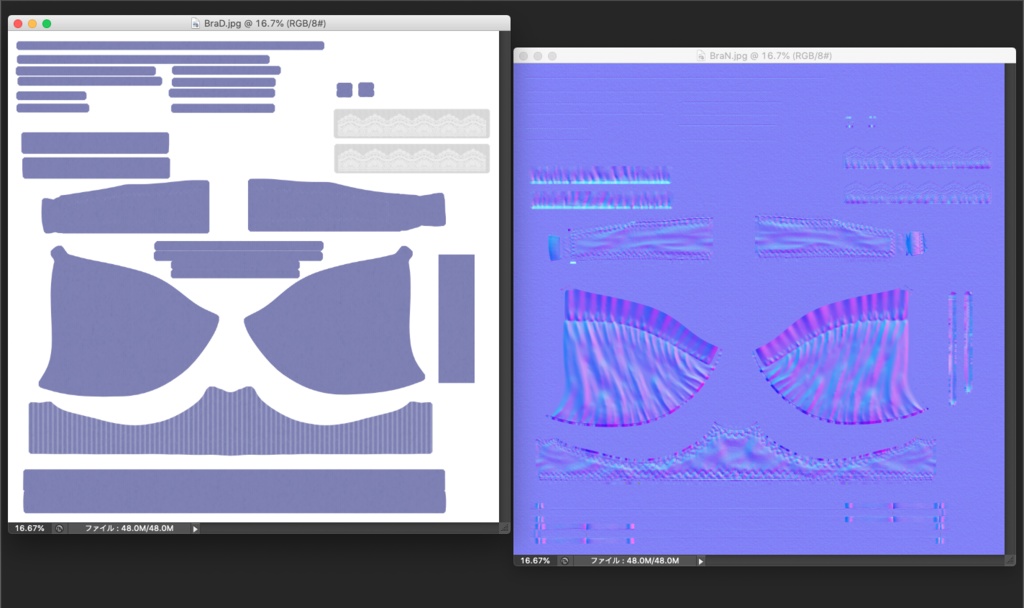1024x608 pixels.
Task: Click the BraD.jpg @ 16.7% (RGB/8#) window title
Action: 265,24
